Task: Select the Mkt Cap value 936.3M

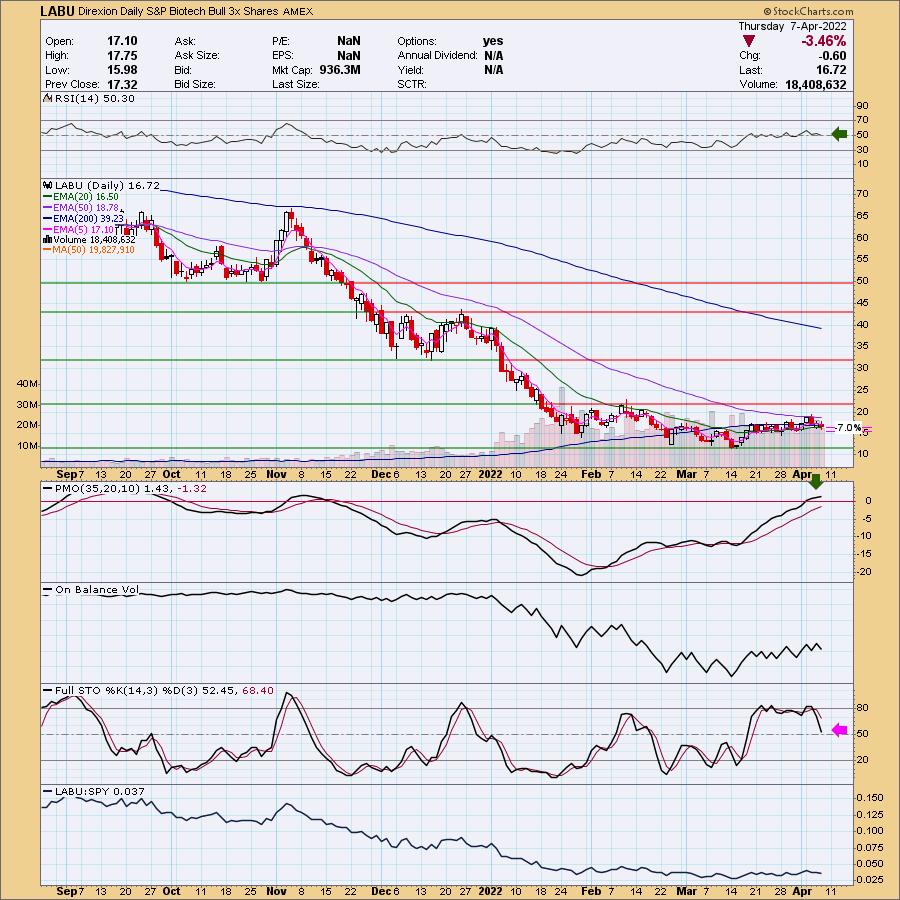Action: coord(340,70)
